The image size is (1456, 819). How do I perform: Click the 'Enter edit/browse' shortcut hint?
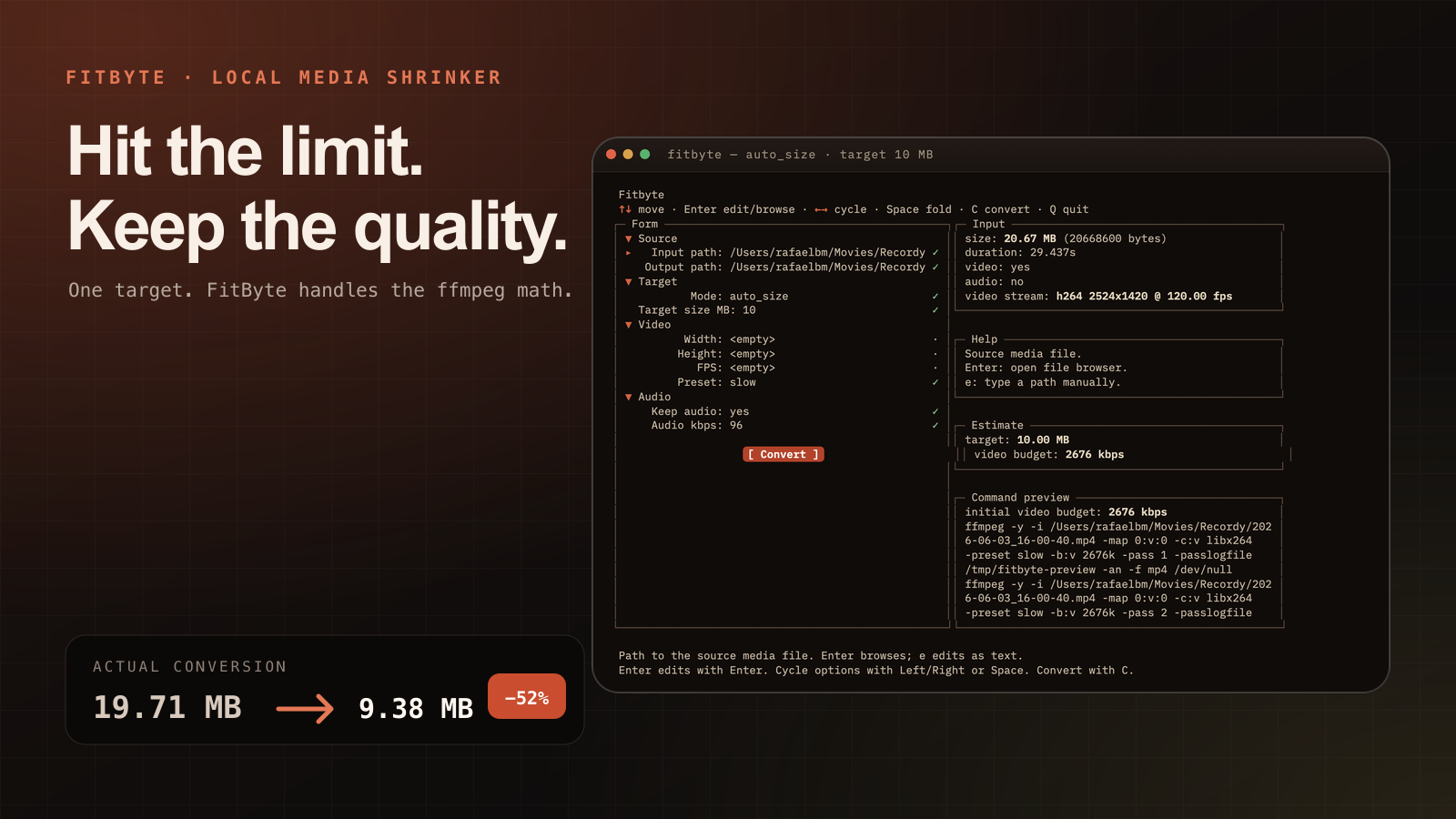click(x=739, y=209)
